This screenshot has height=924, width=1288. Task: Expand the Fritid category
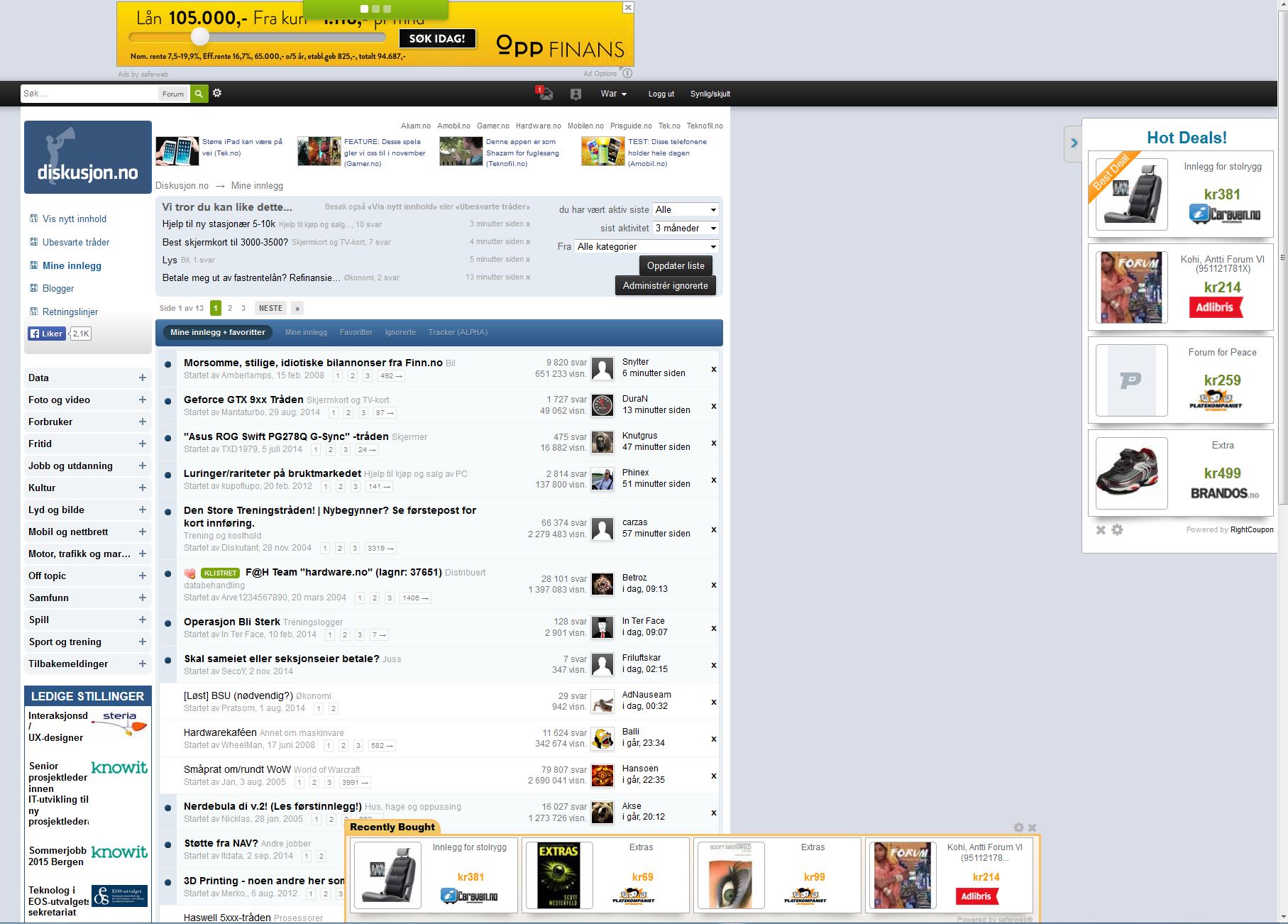142,444
